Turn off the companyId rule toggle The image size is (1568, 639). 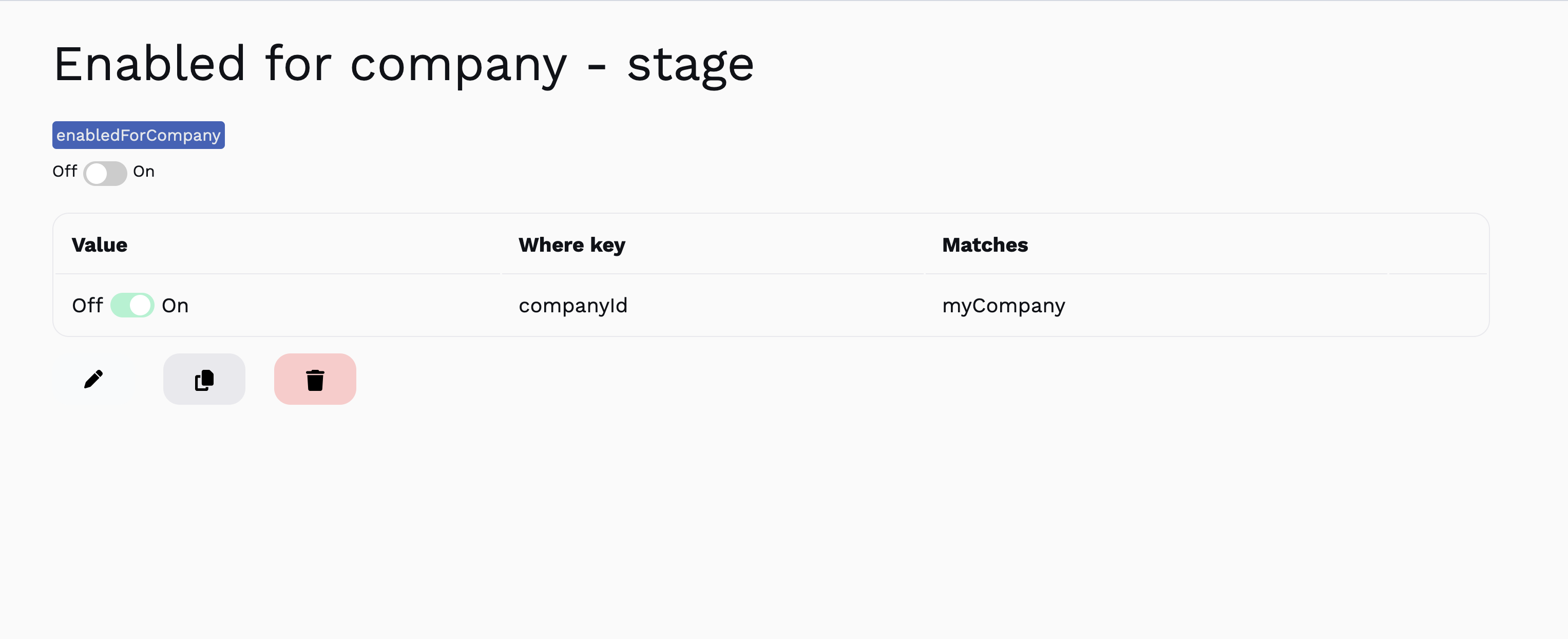click(x=132, y=305)
